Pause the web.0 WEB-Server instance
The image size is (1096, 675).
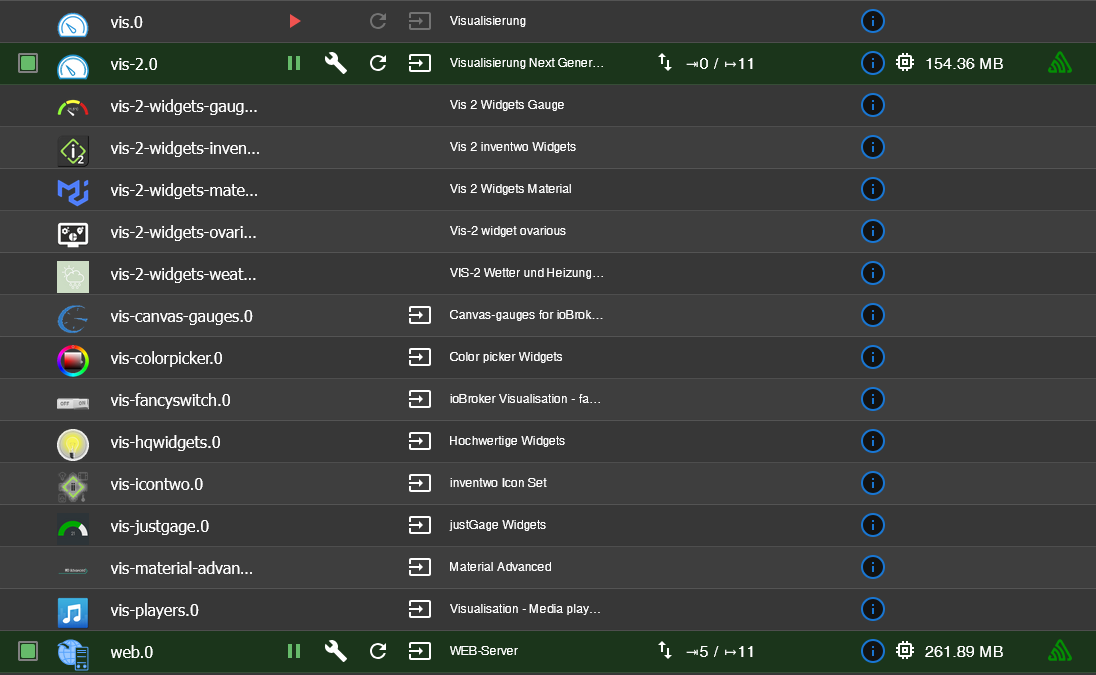[x=294, y=650]
